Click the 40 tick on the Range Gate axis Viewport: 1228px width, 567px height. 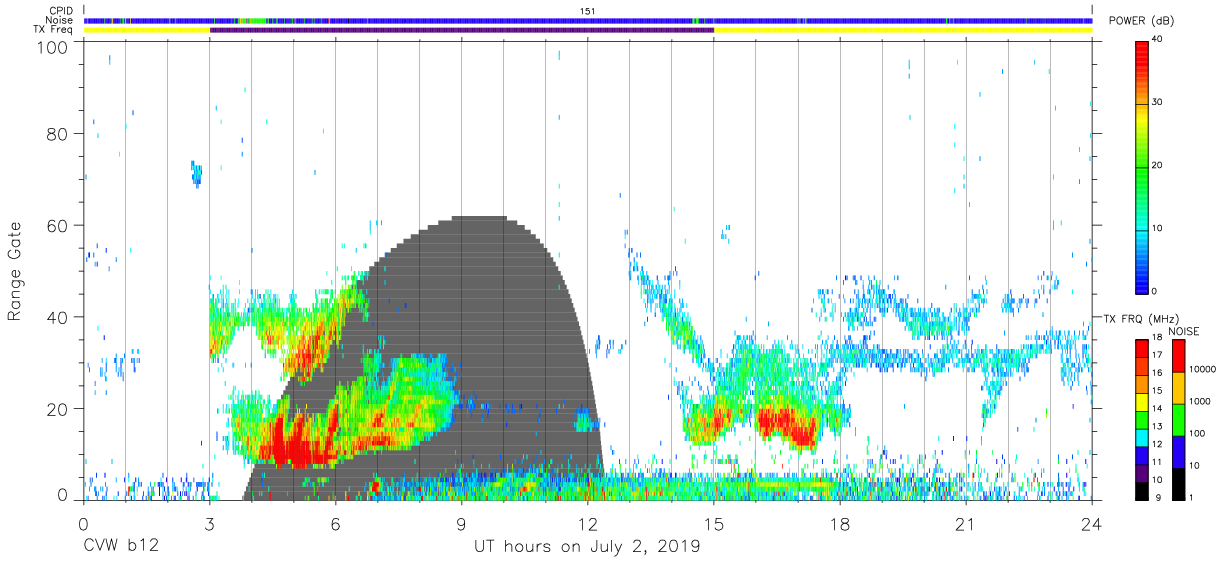57,317
